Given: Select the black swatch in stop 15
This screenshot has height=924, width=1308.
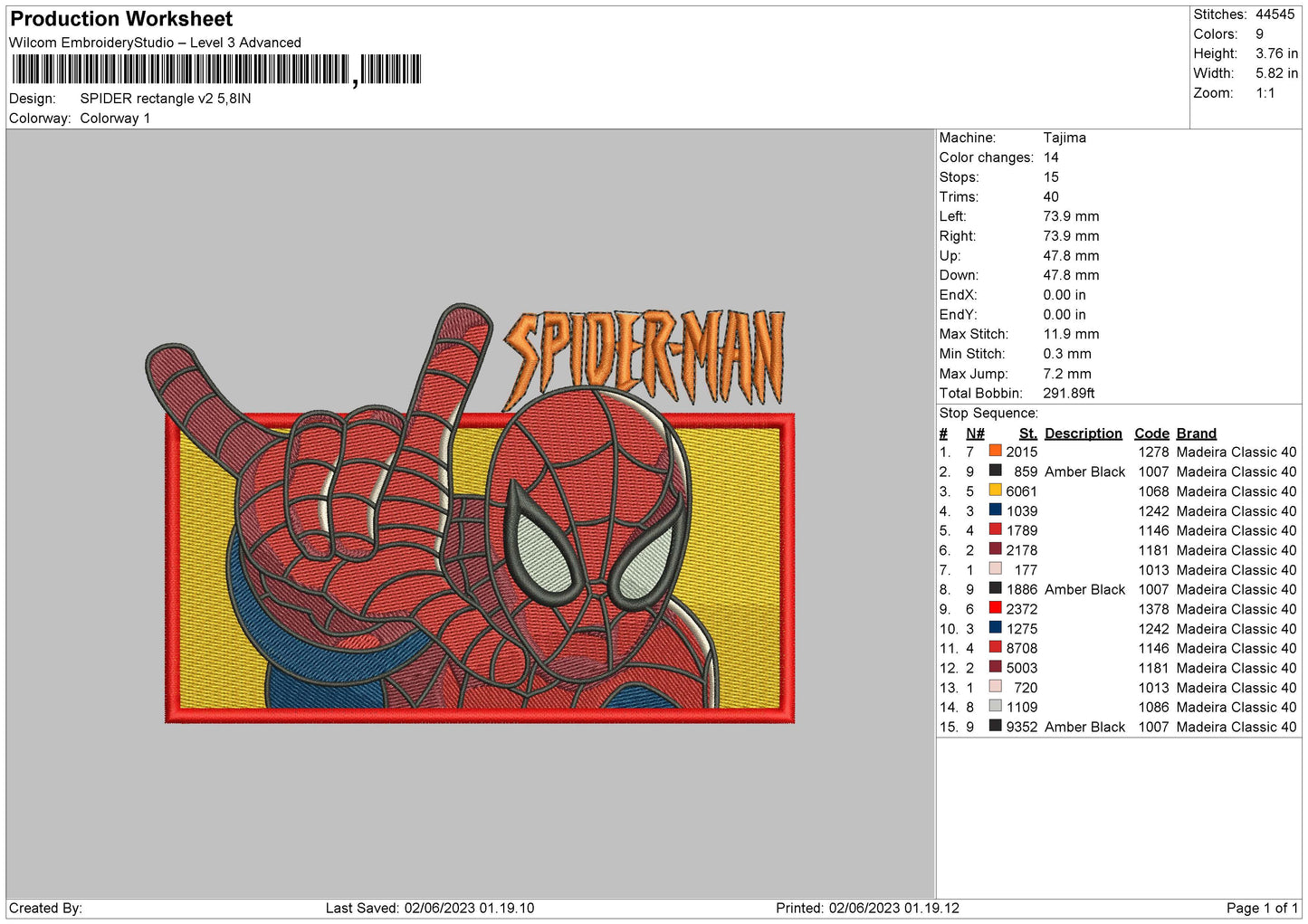Looking at the screenshot, I should click(x=995, y=726).
